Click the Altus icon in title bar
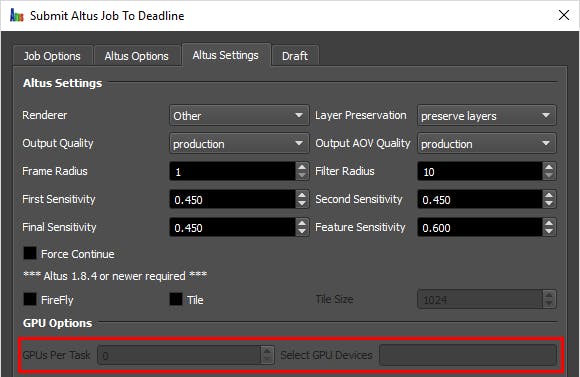Screen dimensions: 580x377 (x=17, y=16)
